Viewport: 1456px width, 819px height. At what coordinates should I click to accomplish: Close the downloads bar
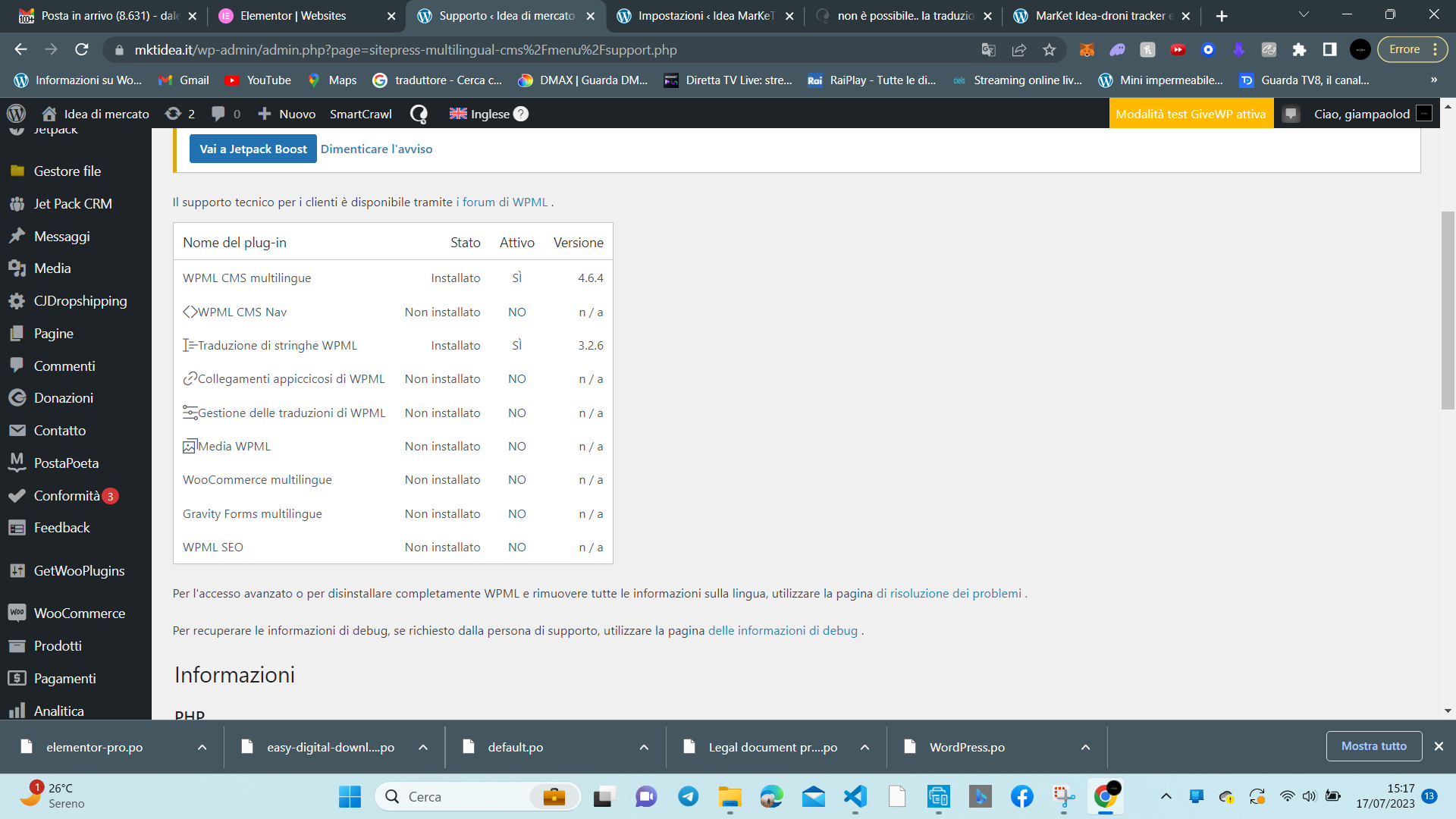tap(1439, 746)
